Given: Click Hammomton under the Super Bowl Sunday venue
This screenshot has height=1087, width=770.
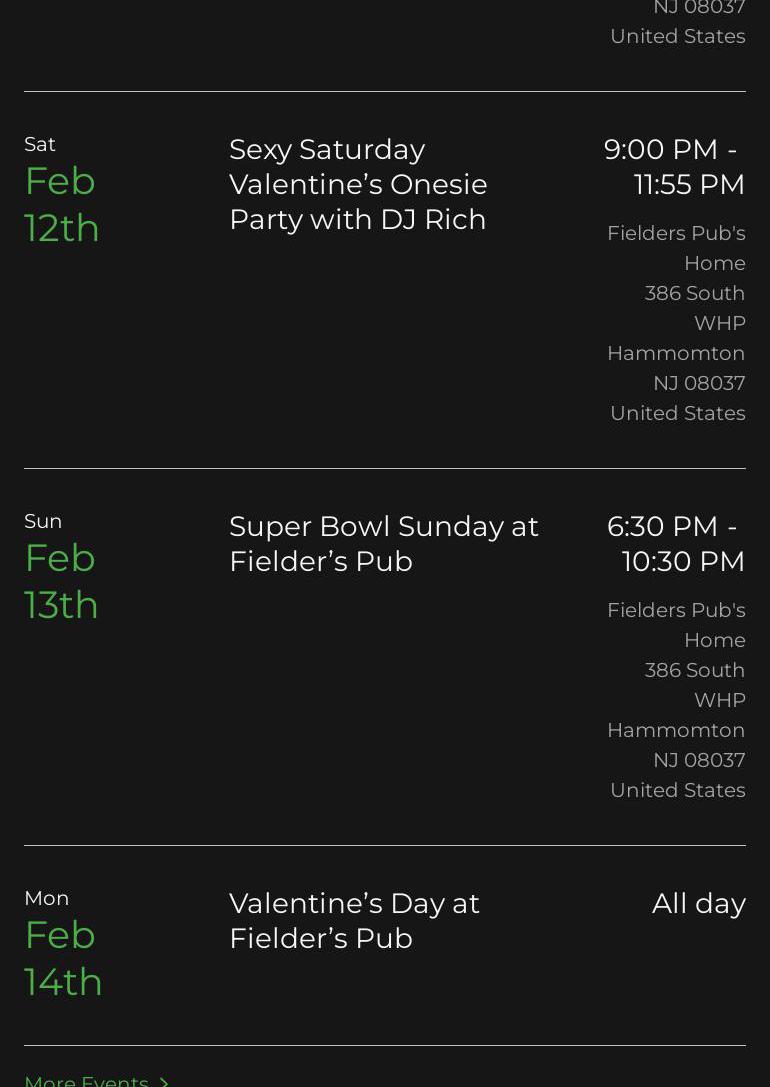Looking at the screenshot, I should (x=675, y=730).
